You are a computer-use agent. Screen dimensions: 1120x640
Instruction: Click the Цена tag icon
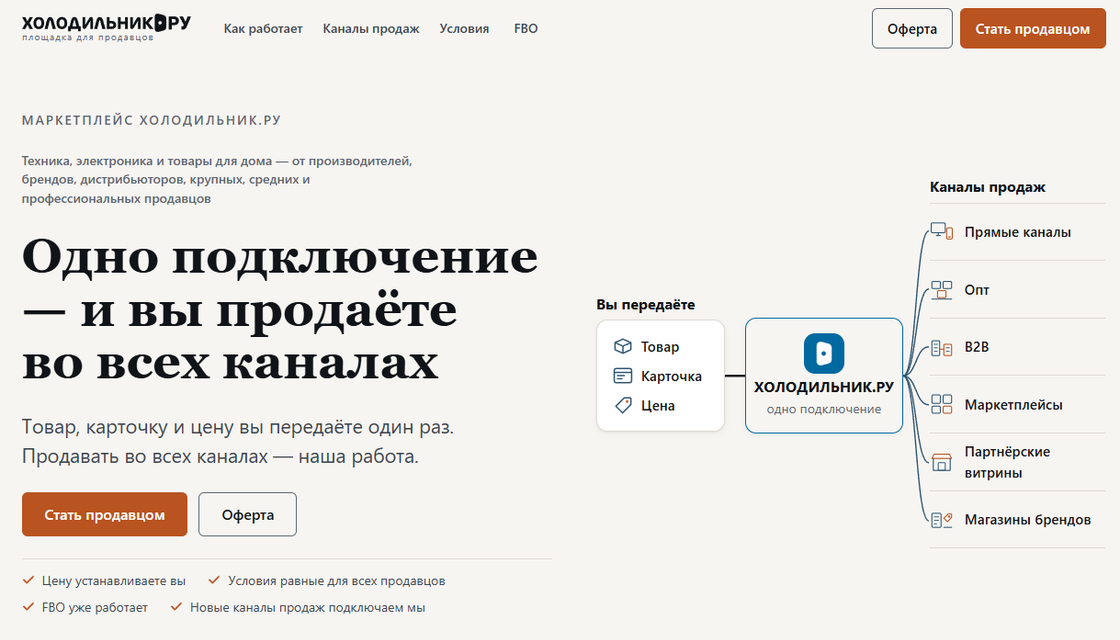pyautogui.click(x=623, y=405)
